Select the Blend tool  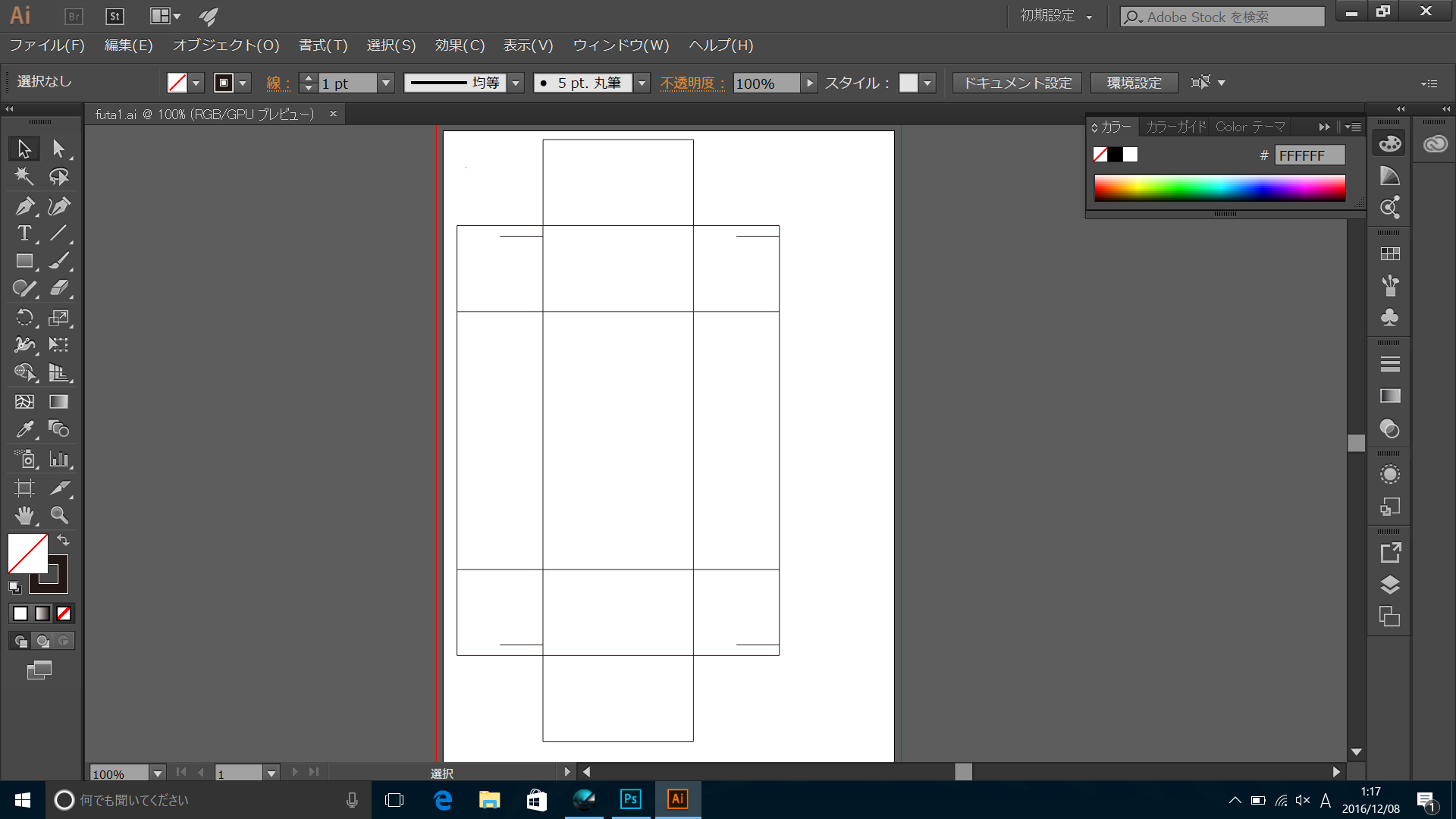(59, 429)
